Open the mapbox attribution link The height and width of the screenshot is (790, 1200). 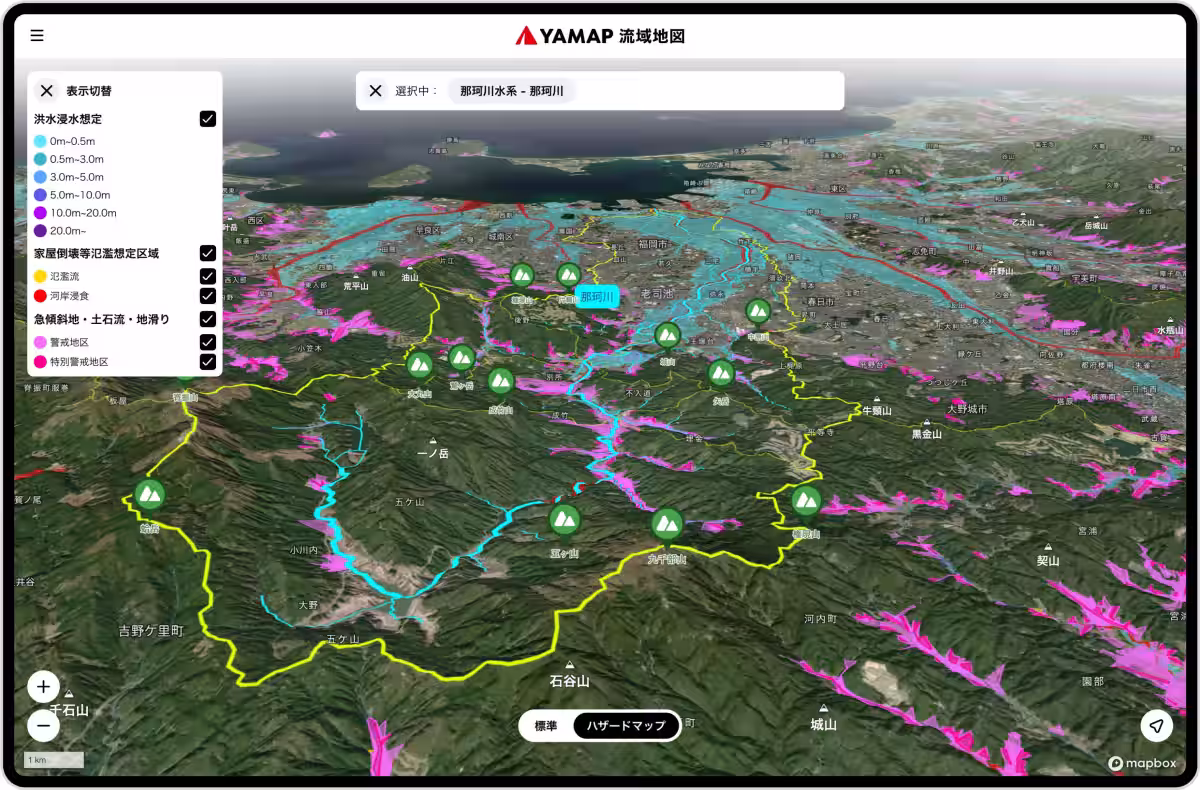[x=1144, y=763]
